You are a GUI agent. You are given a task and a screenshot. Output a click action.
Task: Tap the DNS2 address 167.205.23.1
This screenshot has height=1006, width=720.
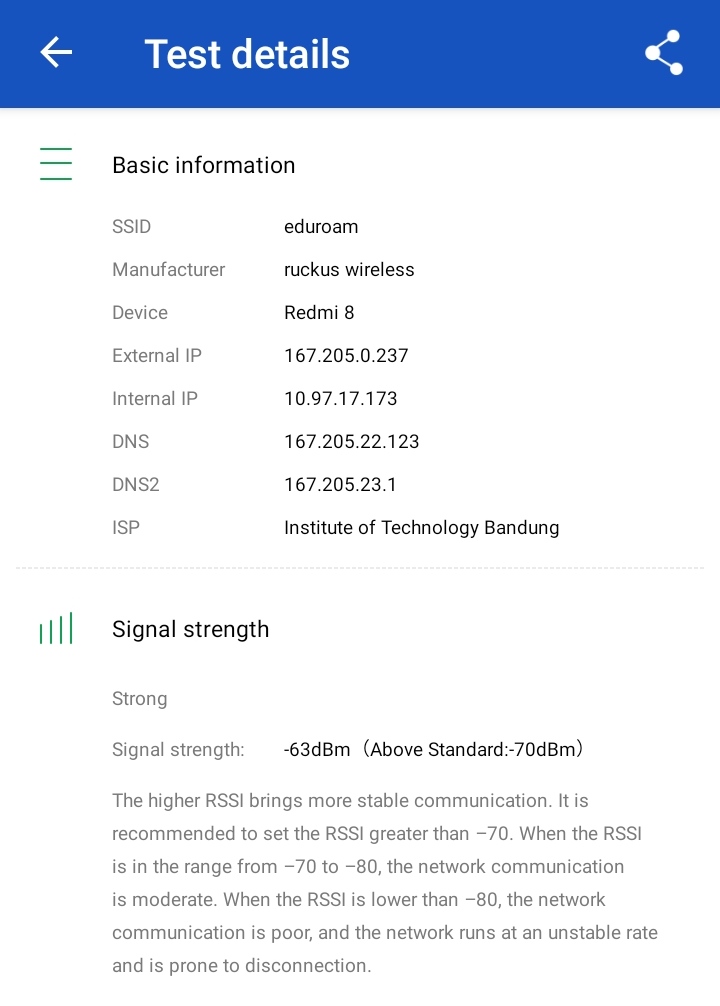click(340, 485)
